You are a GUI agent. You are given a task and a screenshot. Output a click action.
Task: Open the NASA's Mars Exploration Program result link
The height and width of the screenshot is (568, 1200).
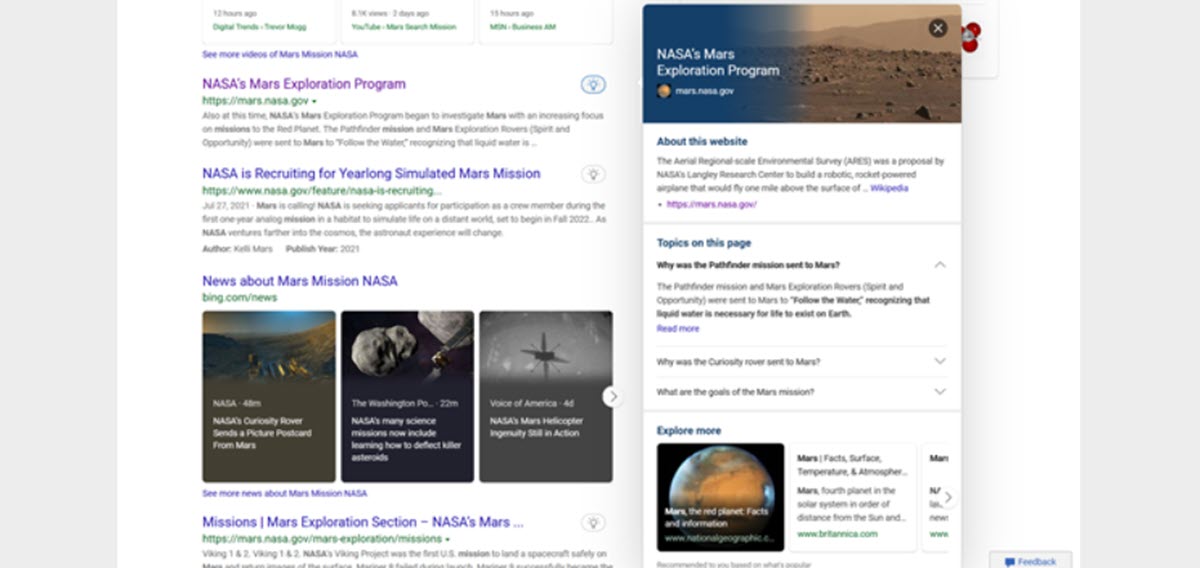point(304,84)
